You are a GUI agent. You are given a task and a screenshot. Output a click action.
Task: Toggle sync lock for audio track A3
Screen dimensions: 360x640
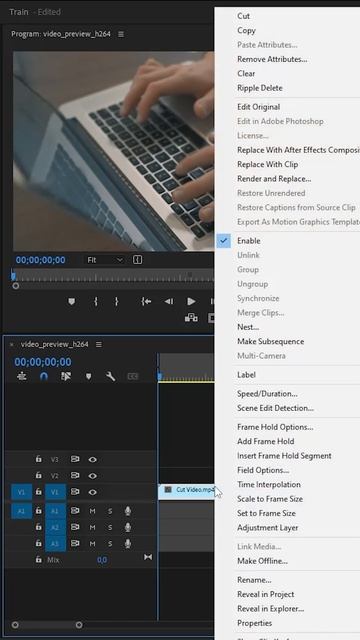pyautogui.click(x=75, y=543)
